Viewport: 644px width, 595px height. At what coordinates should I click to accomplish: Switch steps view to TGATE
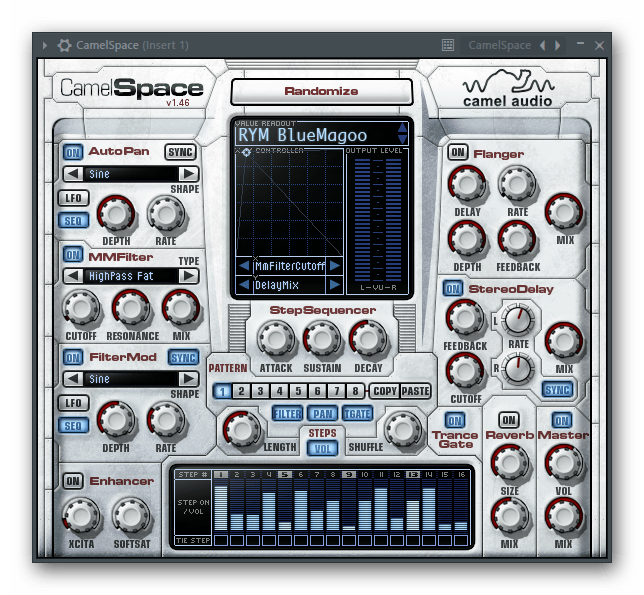point(357,414)
